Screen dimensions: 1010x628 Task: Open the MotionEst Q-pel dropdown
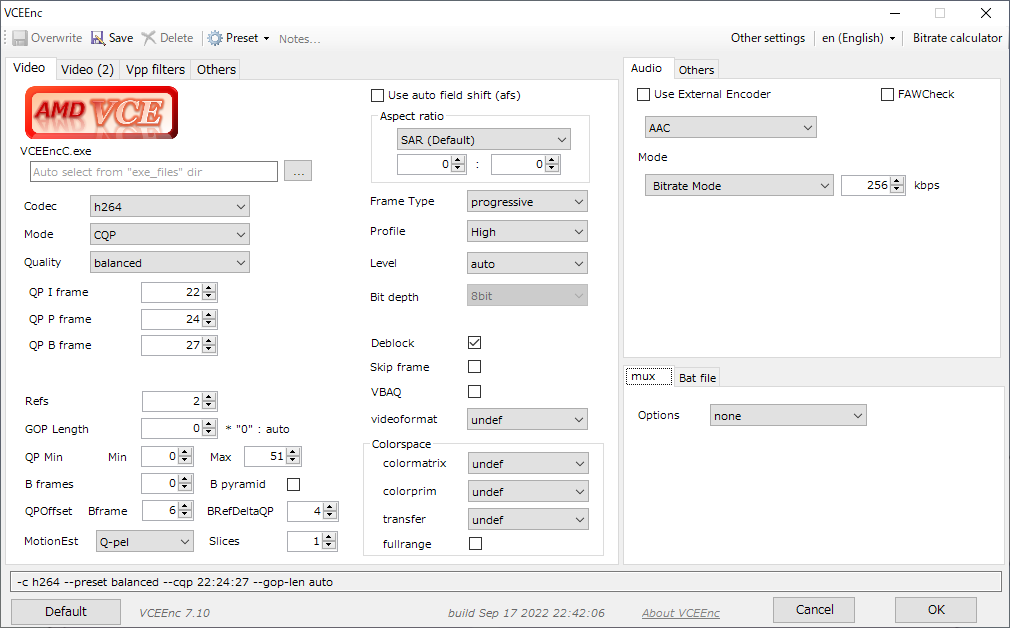[145, 542]
